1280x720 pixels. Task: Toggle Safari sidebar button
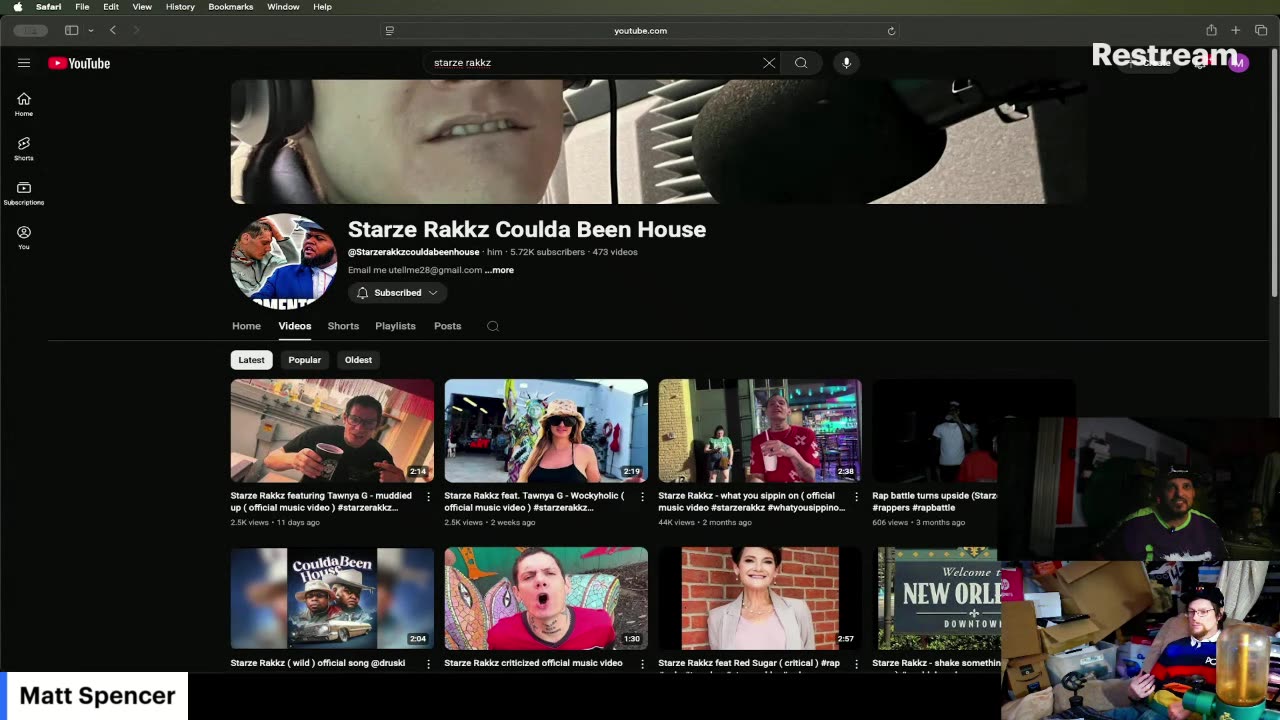point(72,31)
